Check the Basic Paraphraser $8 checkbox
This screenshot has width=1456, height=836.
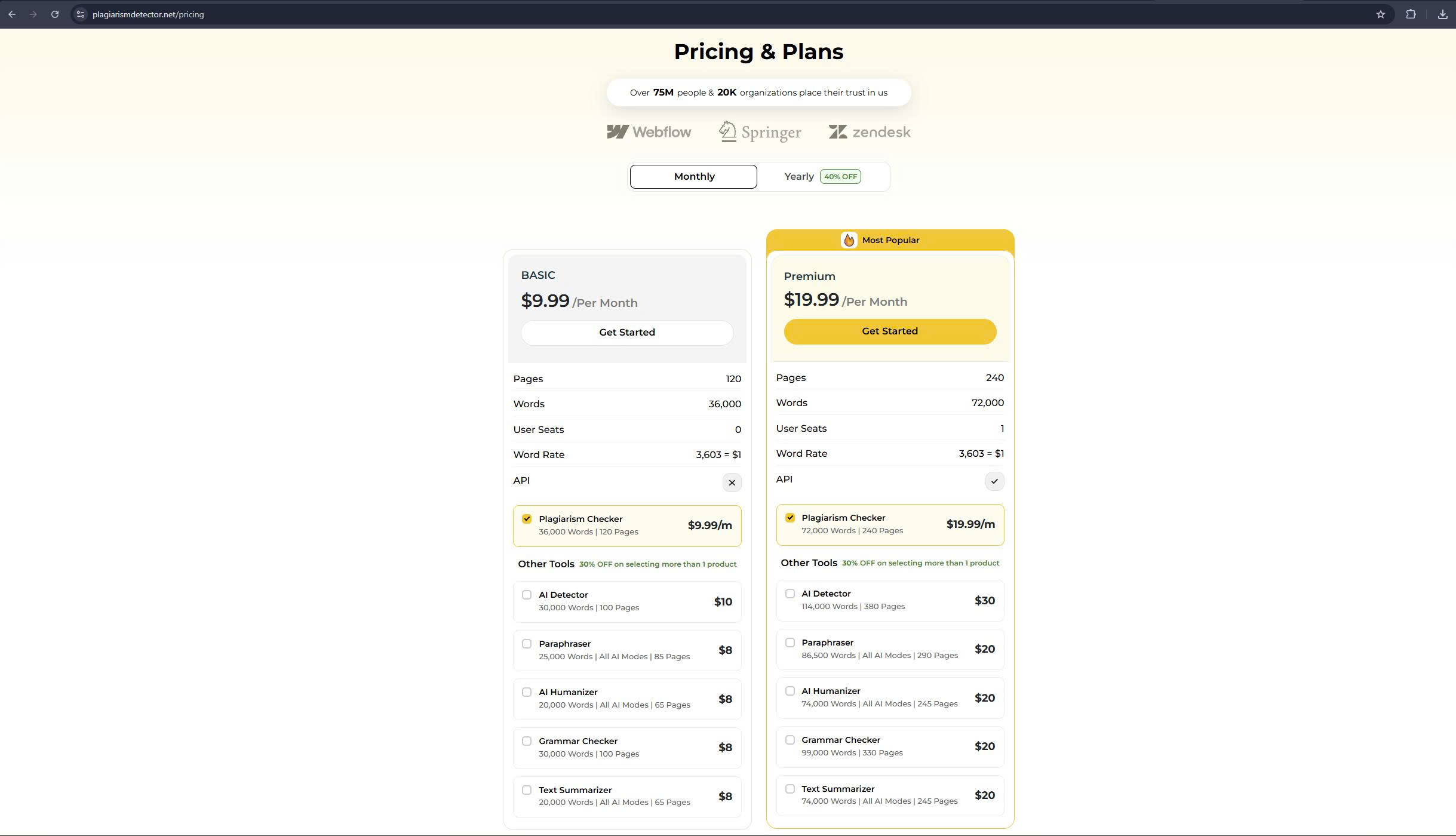[x=527, y=644]
